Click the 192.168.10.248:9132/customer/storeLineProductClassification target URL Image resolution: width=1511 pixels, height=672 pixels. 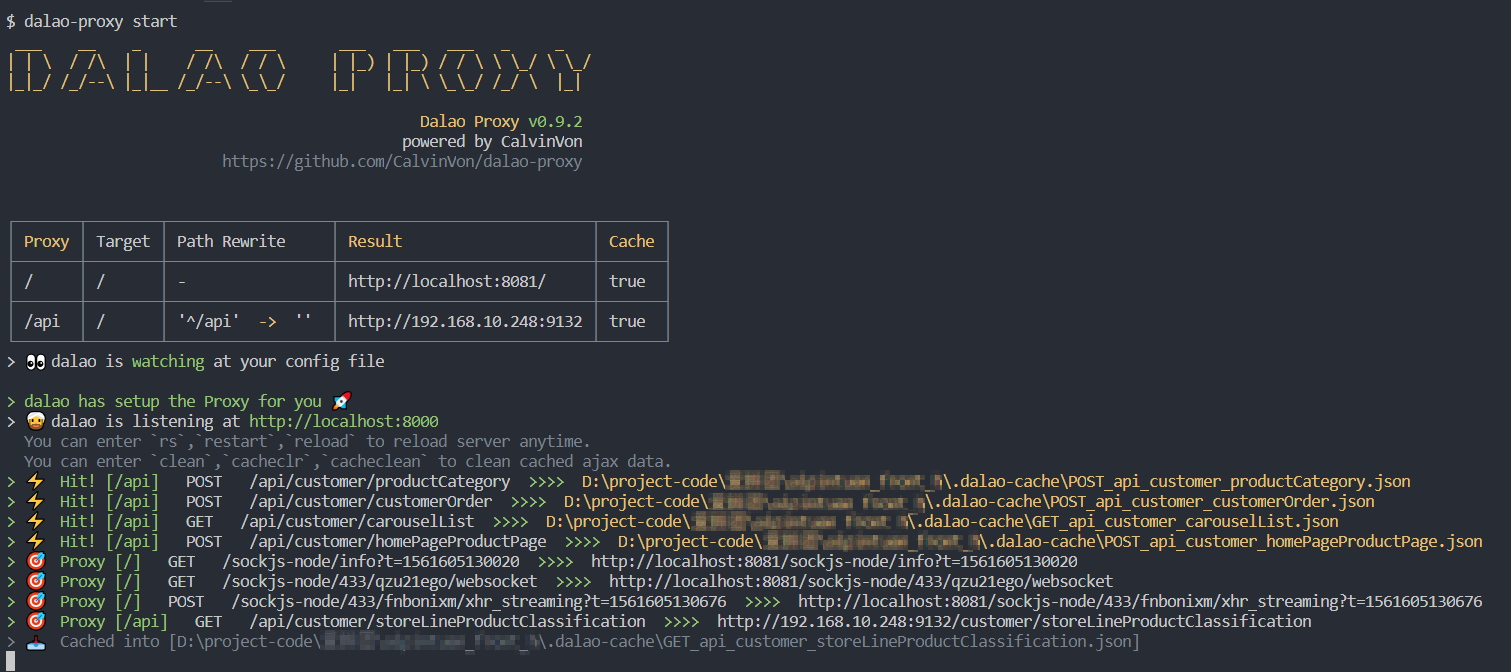[1014, 621]
